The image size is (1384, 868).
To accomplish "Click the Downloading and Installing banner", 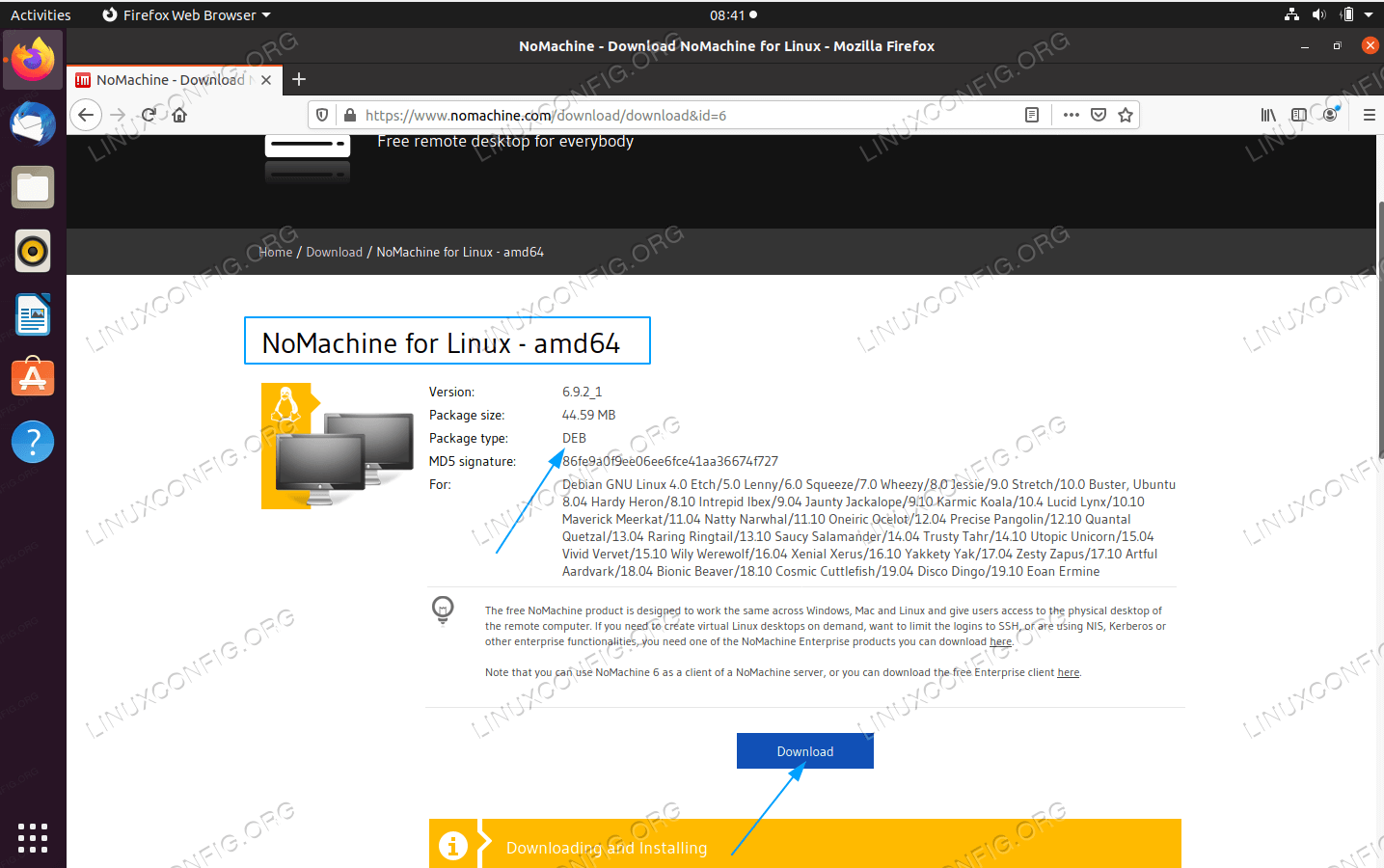I will (x=805, y=845).
